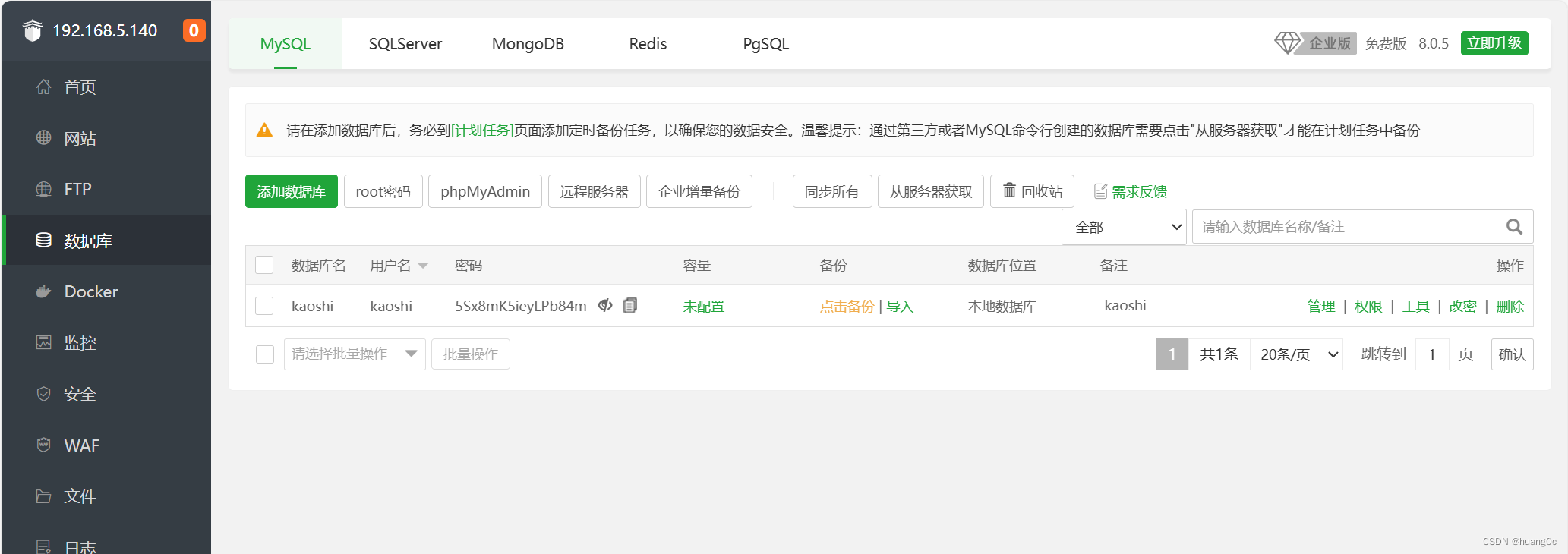The height and width of the screenshot is (554, 1568).
Task: Click the 添加数据库 button
Action: 292,191
